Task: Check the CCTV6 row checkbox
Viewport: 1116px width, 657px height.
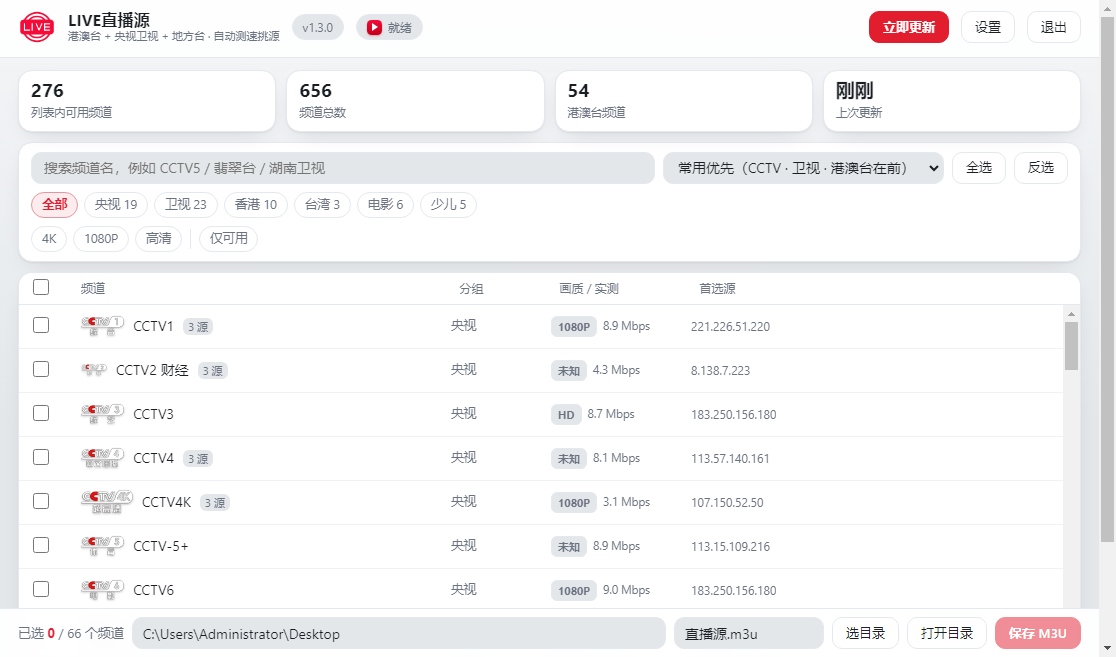Action: point(41,589)
